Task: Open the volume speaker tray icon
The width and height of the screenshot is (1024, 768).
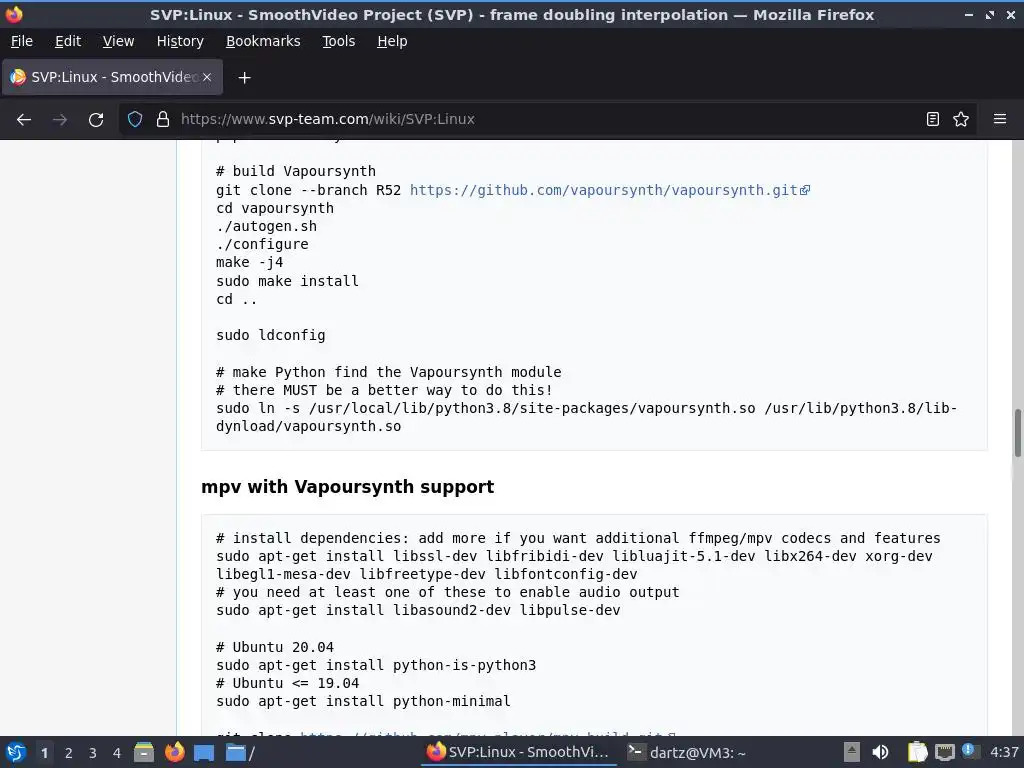Action: [x=880, y=752]
